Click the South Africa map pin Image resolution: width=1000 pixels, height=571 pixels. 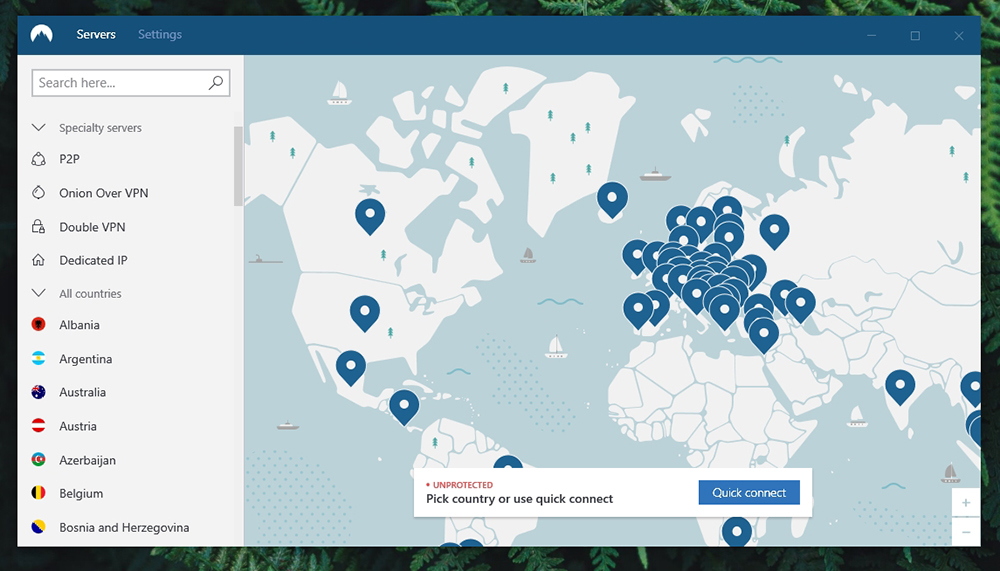[x=737, y=531]
